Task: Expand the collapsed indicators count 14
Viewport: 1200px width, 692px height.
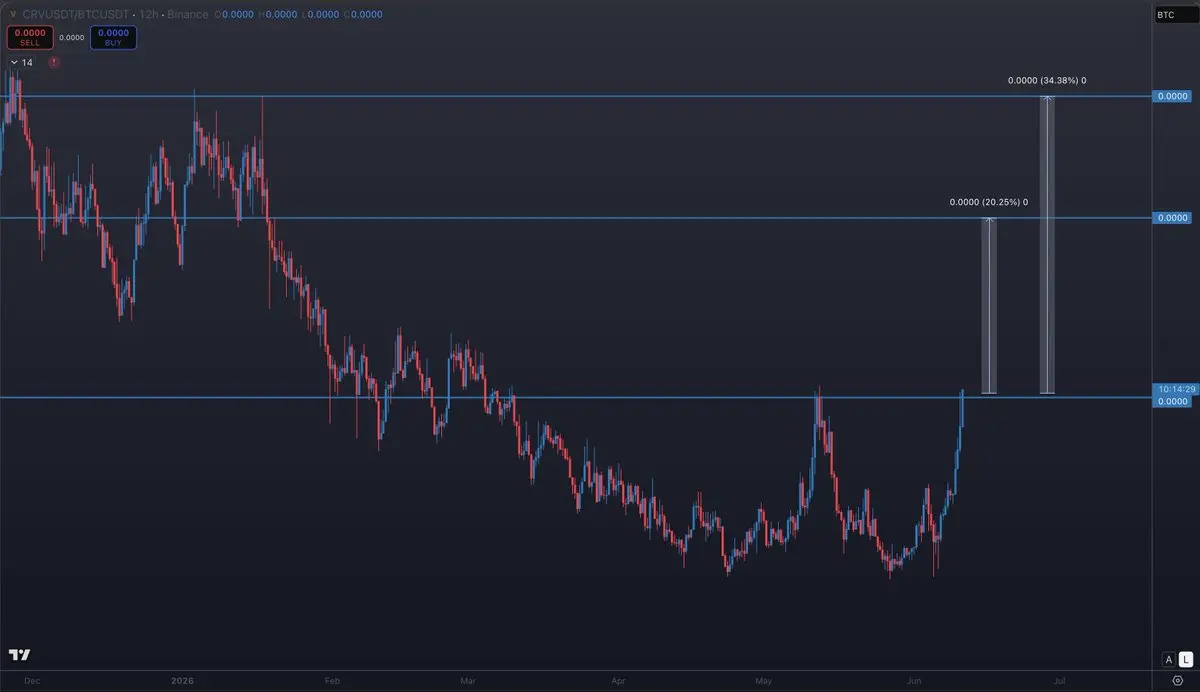Action: point(21,62)
